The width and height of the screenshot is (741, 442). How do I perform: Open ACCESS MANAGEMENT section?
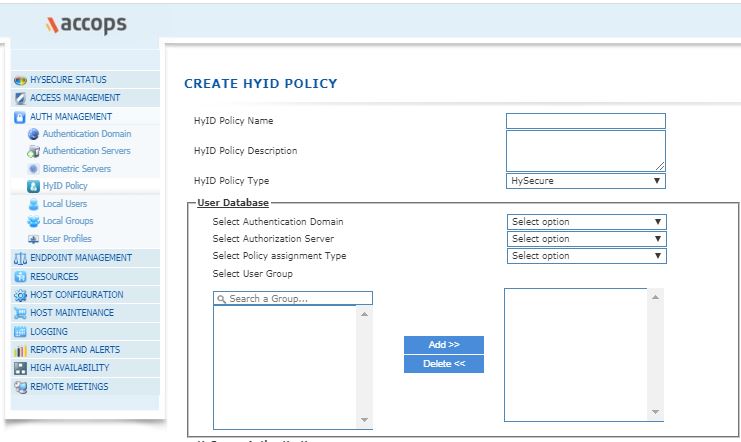[x=86, y=98]
